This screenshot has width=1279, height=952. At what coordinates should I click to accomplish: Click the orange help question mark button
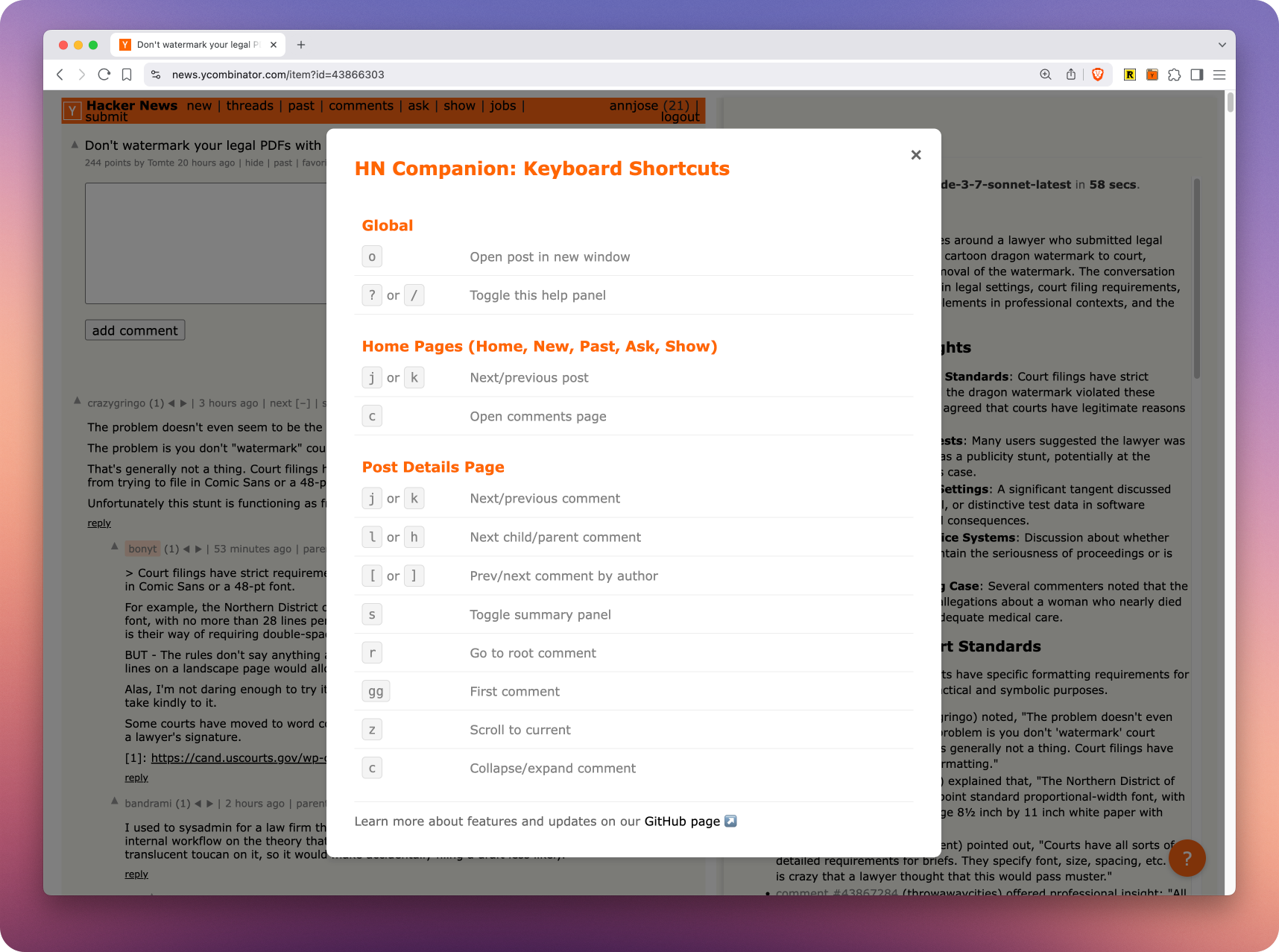click(x=1187, y=858)
